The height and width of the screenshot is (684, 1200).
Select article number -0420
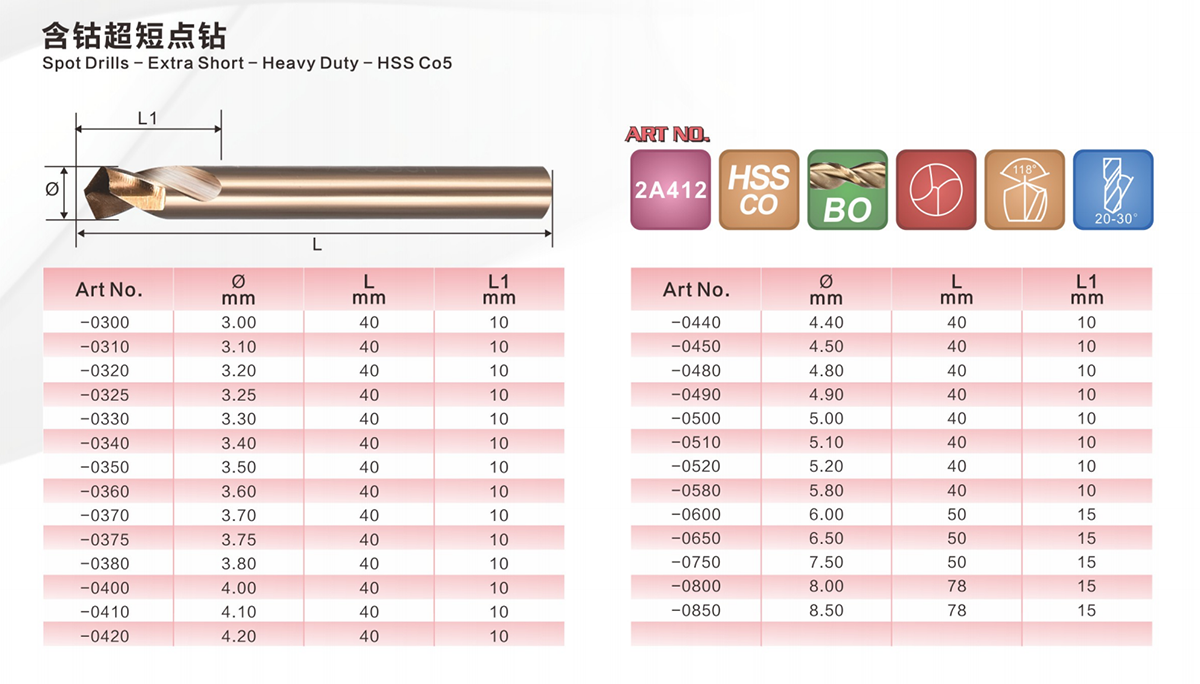point(104,636)
